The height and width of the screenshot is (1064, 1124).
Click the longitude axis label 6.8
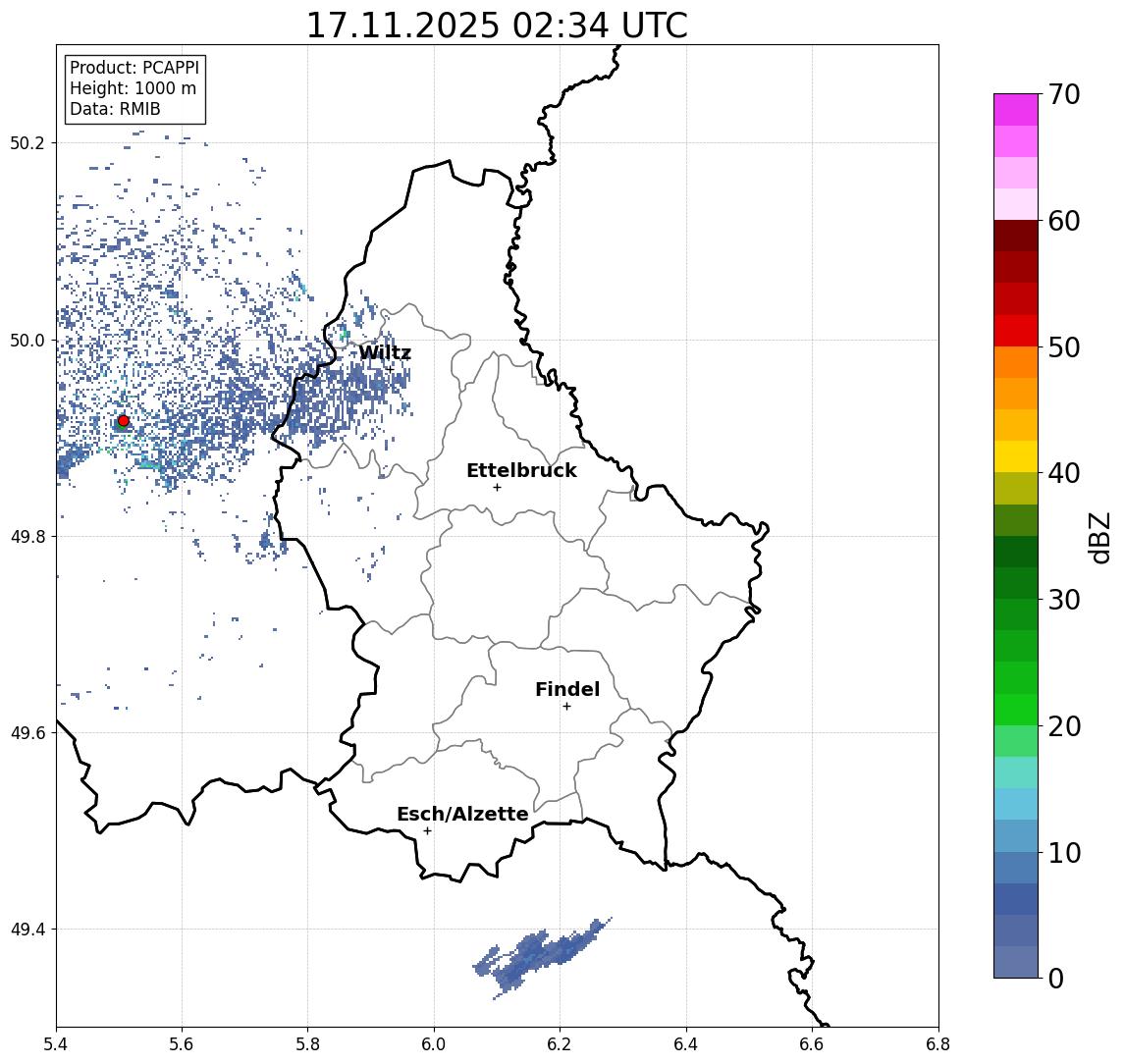pyautogui.click(x=937, y=1044)
